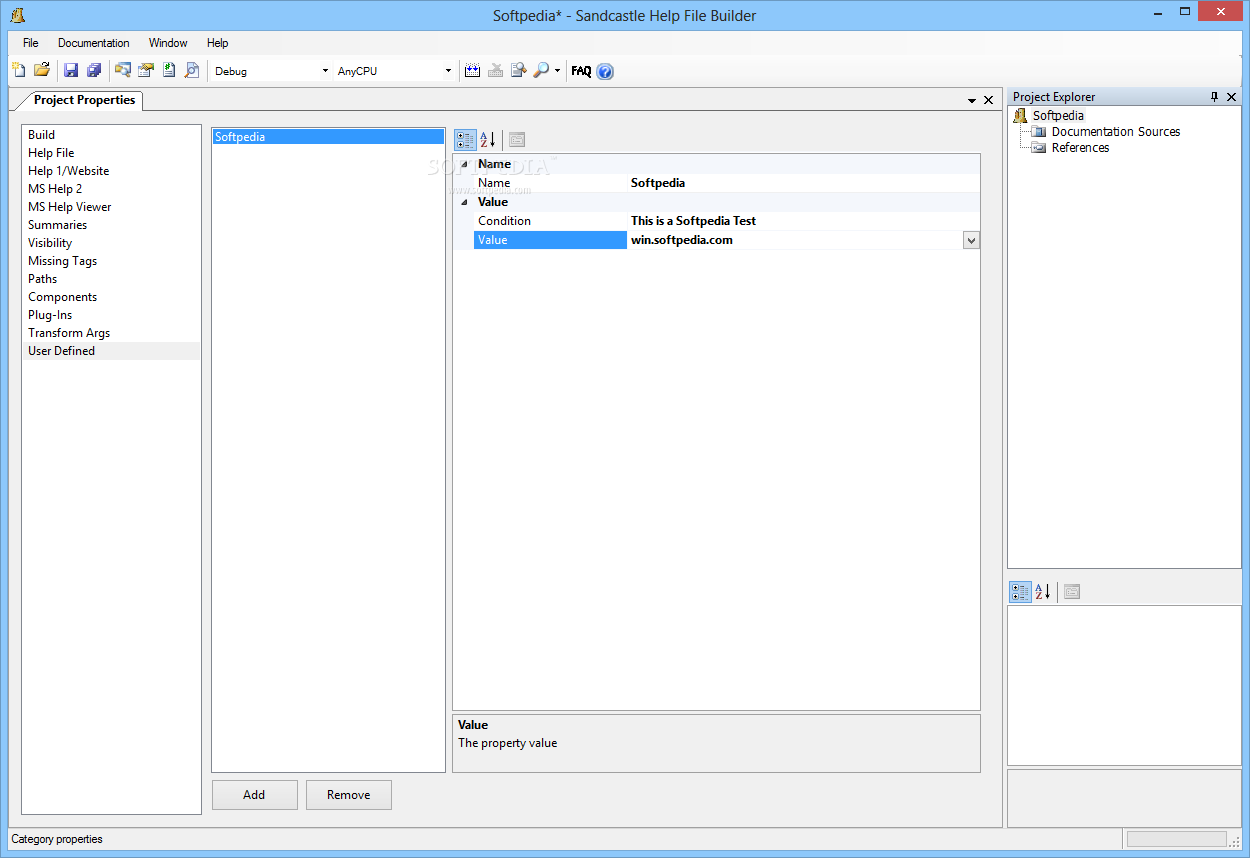Sort property grid alphabetically
The image size is (1250, 858).
pos(488,140)
